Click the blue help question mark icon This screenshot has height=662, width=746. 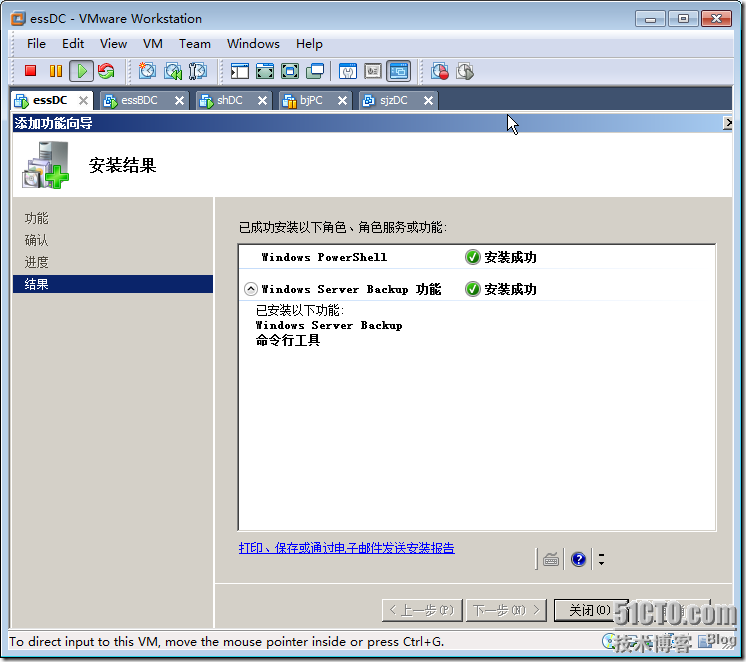click(x=579, y=559)
